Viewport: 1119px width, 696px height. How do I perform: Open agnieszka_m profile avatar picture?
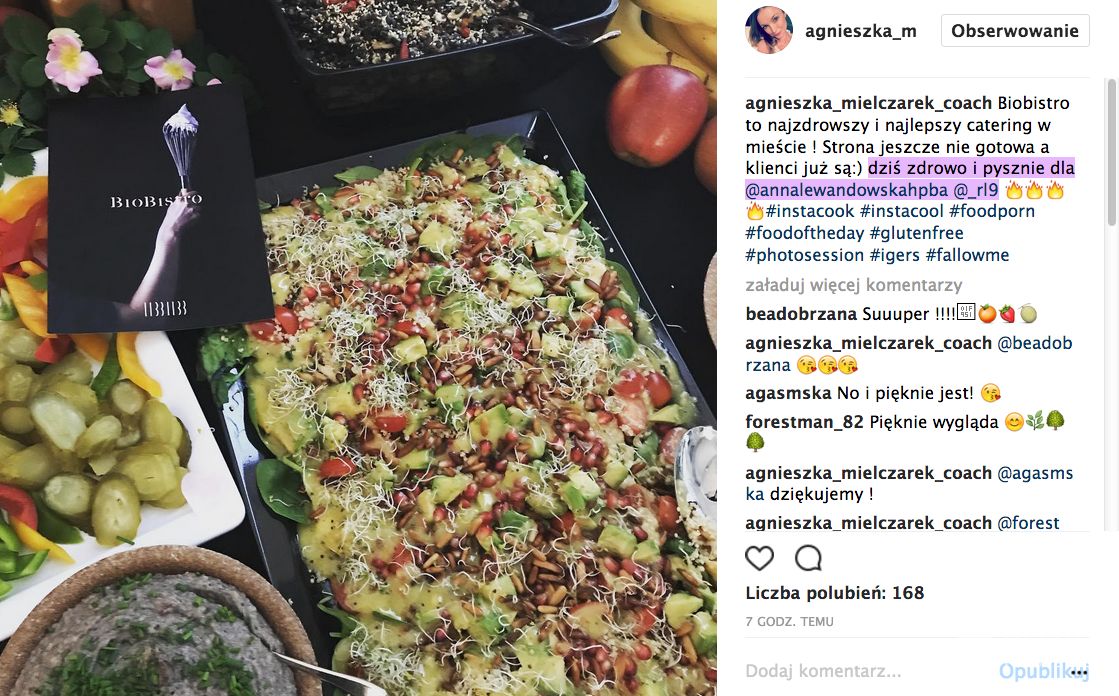point(769,31)
